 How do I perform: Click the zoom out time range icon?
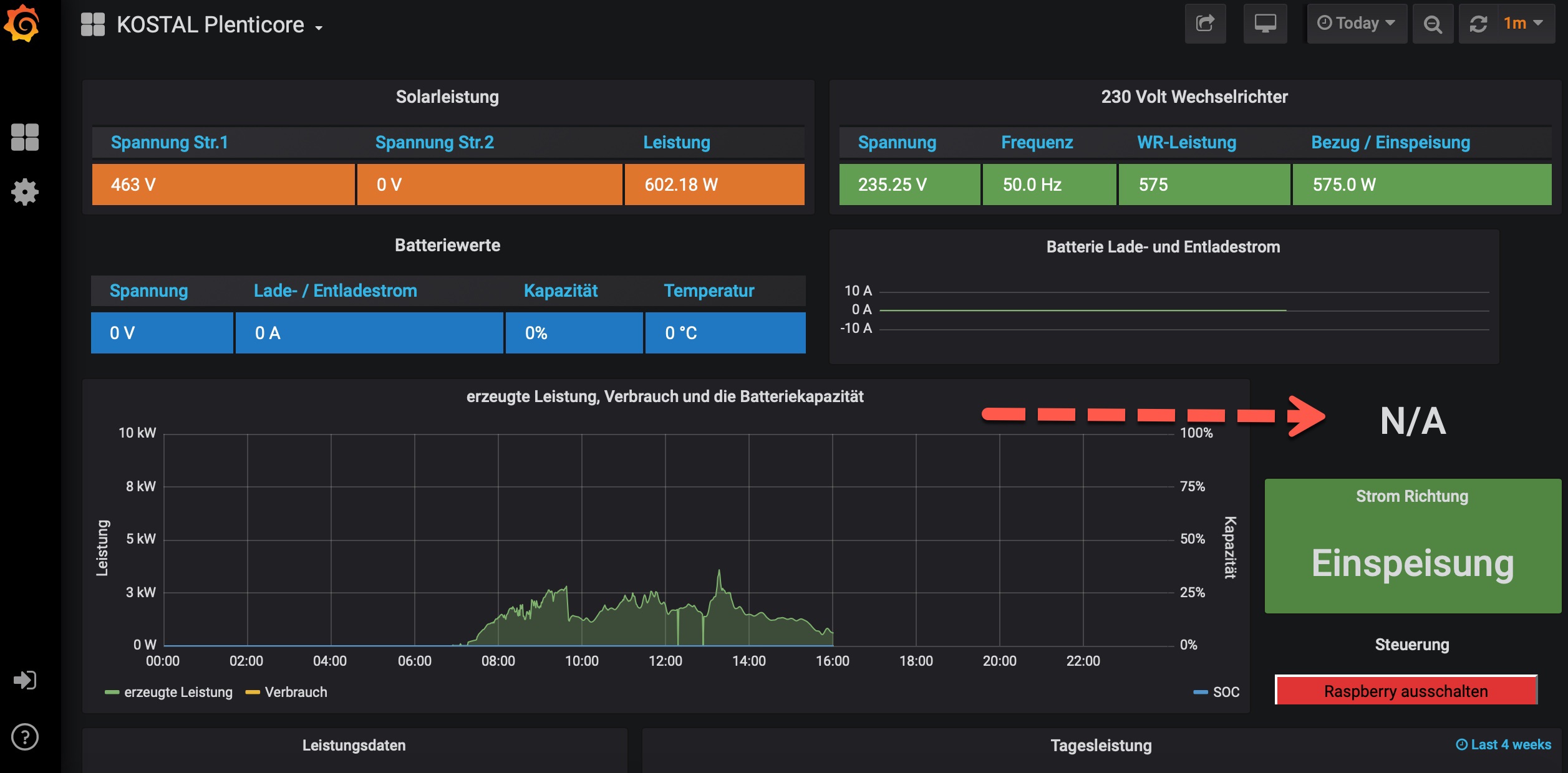[x=1433, y=24]
